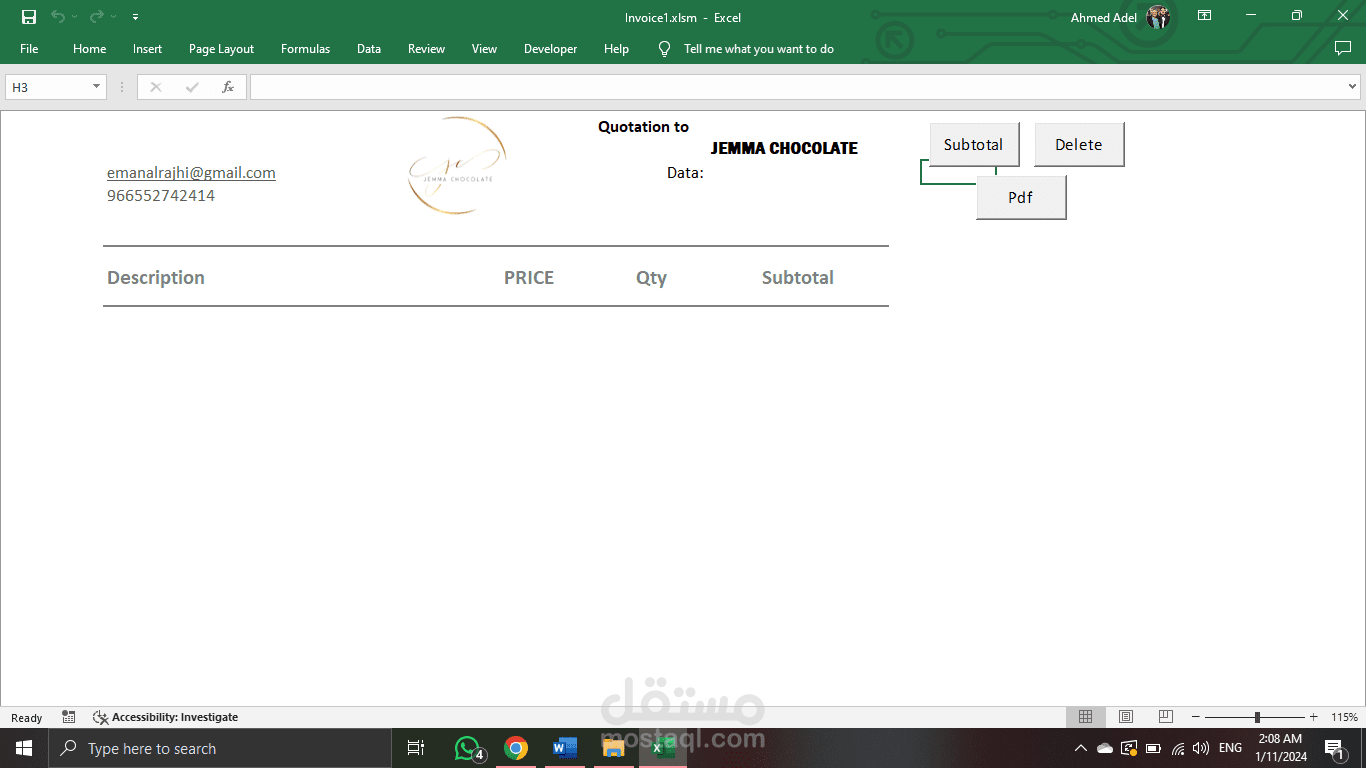Open the Page Layout tab

click(221, 49)
